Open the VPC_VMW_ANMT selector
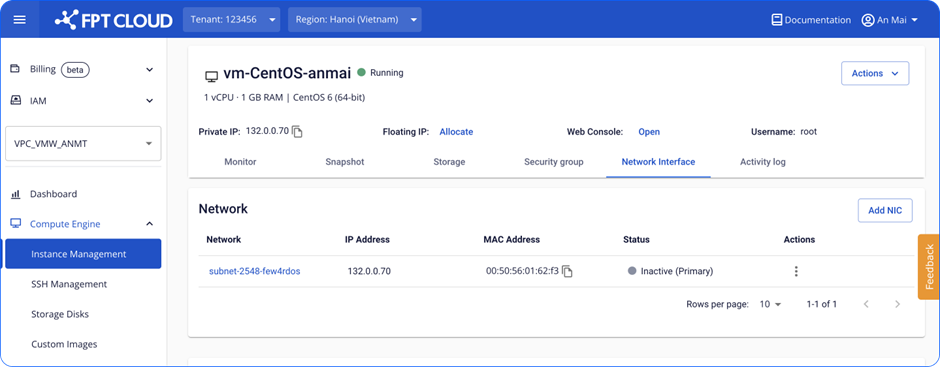The height and width of the screenshot is (367, 940). click(83, 143)
